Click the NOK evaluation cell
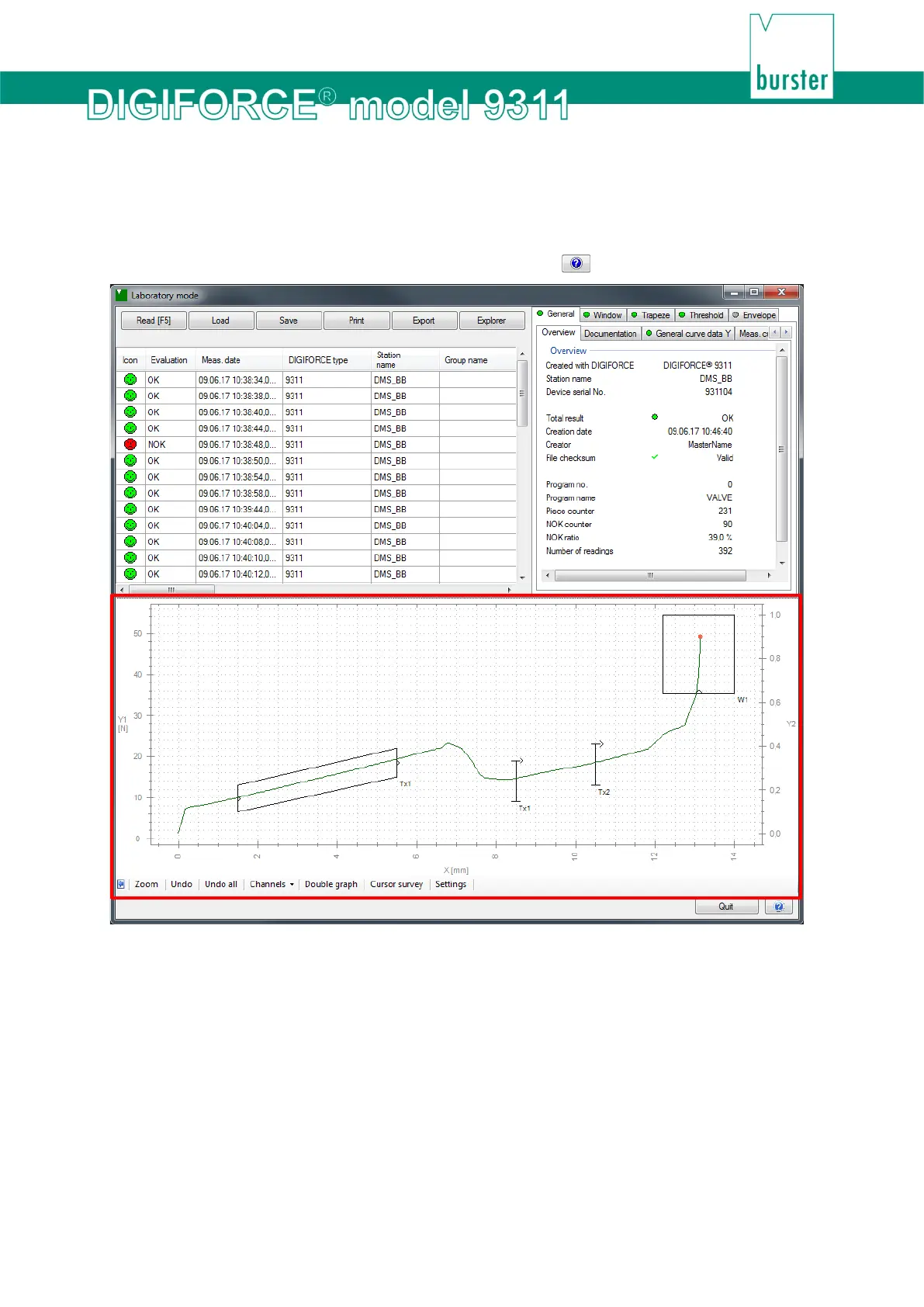The width and height of the screenshot is (924, 1307). pos(170,445)
